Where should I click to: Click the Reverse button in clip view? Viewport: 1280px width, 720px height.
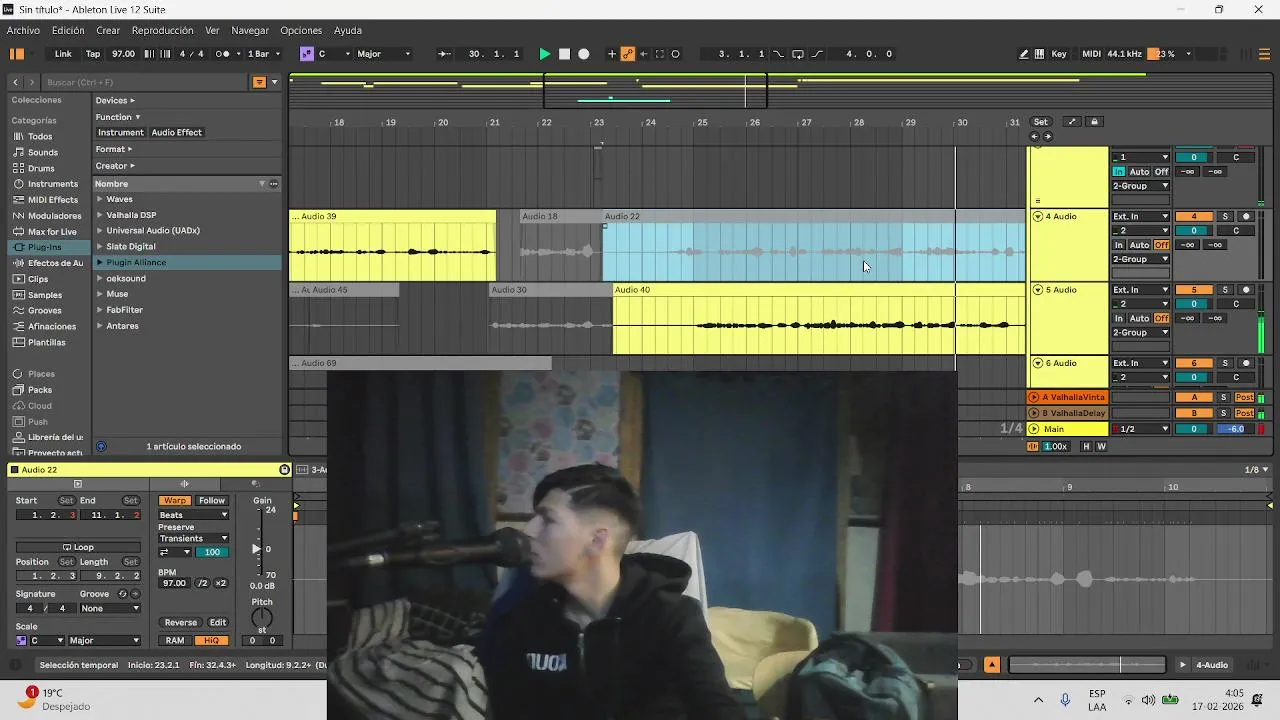[x=181, y=622]
